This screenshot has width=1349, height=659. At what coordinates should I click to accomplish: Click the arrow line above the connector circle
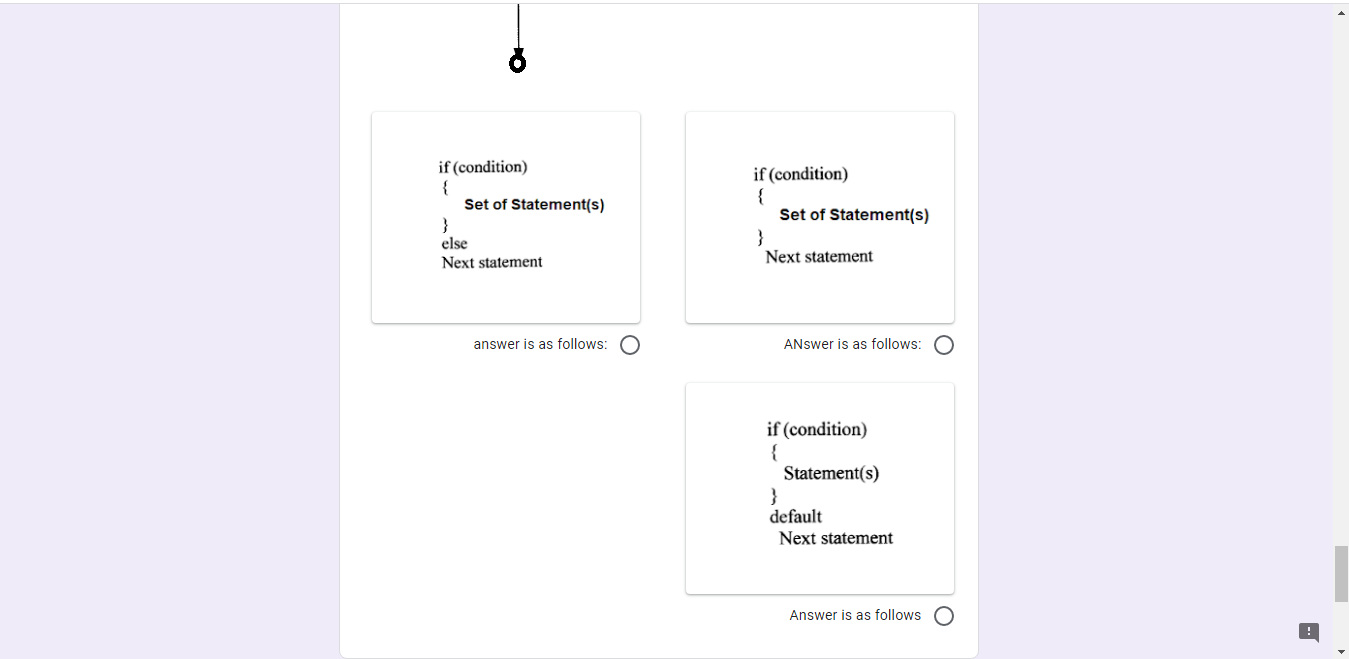[517, 25]
